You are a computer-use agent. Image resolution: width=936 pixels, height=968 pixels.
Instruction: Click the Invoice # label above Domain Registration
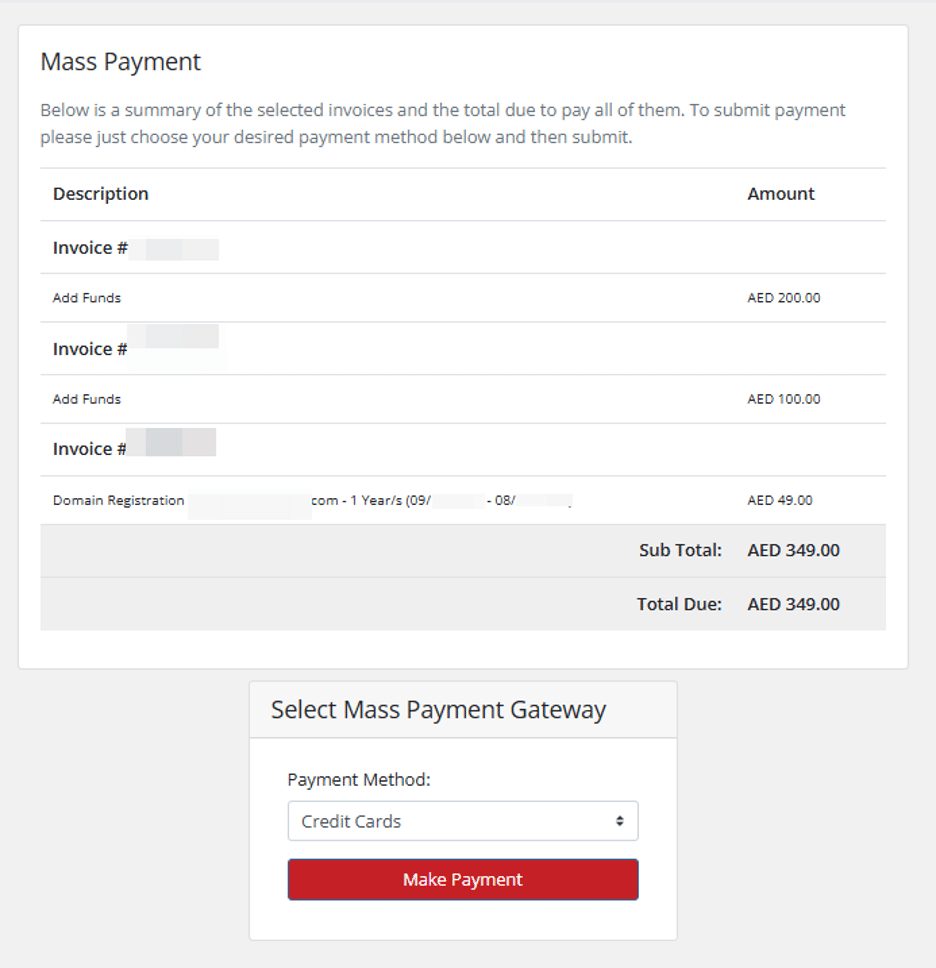pos(90,449)
